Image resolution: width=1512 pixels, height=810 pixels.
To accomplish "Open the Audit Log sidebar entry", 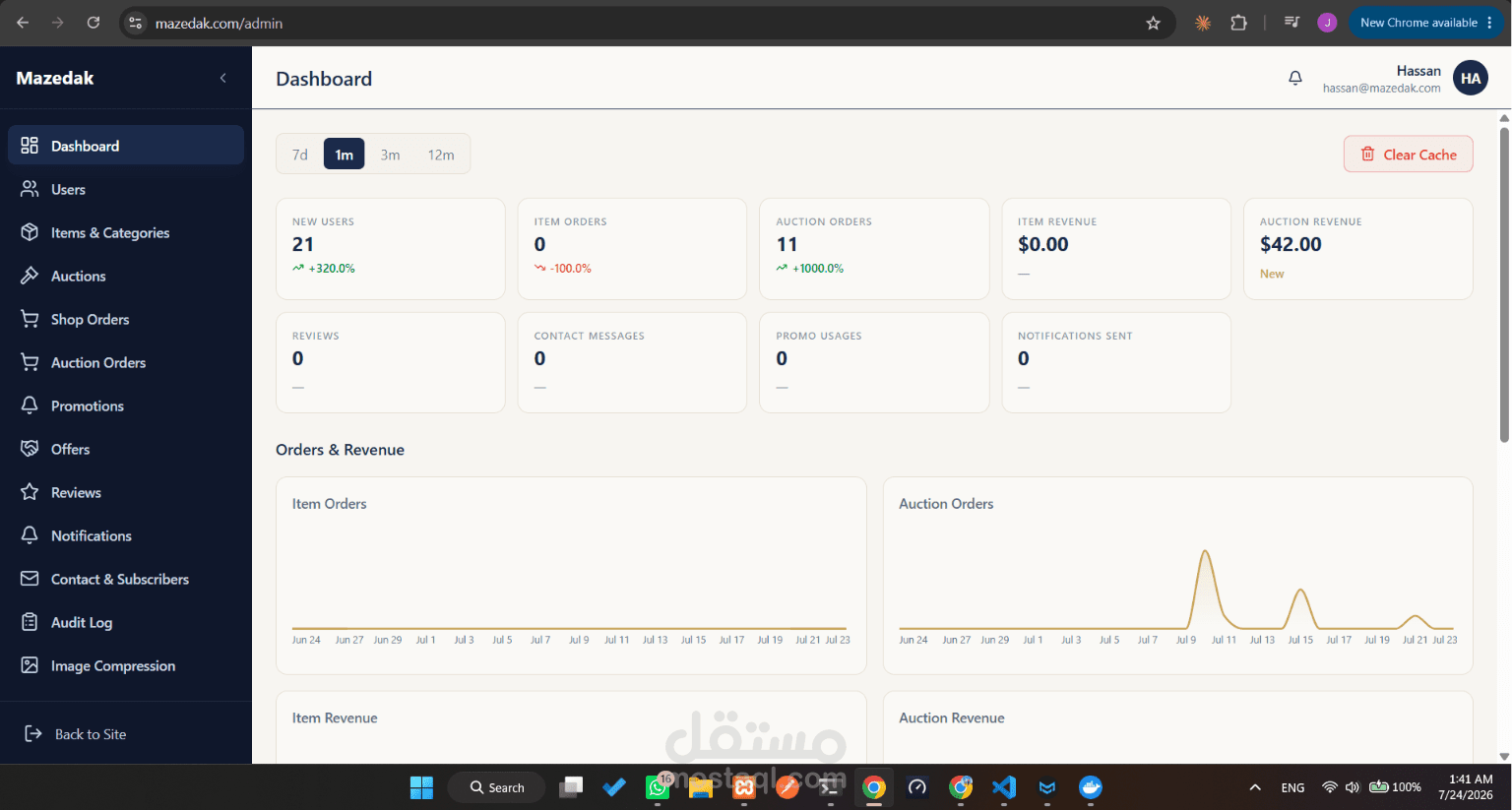I will [126, 622].
